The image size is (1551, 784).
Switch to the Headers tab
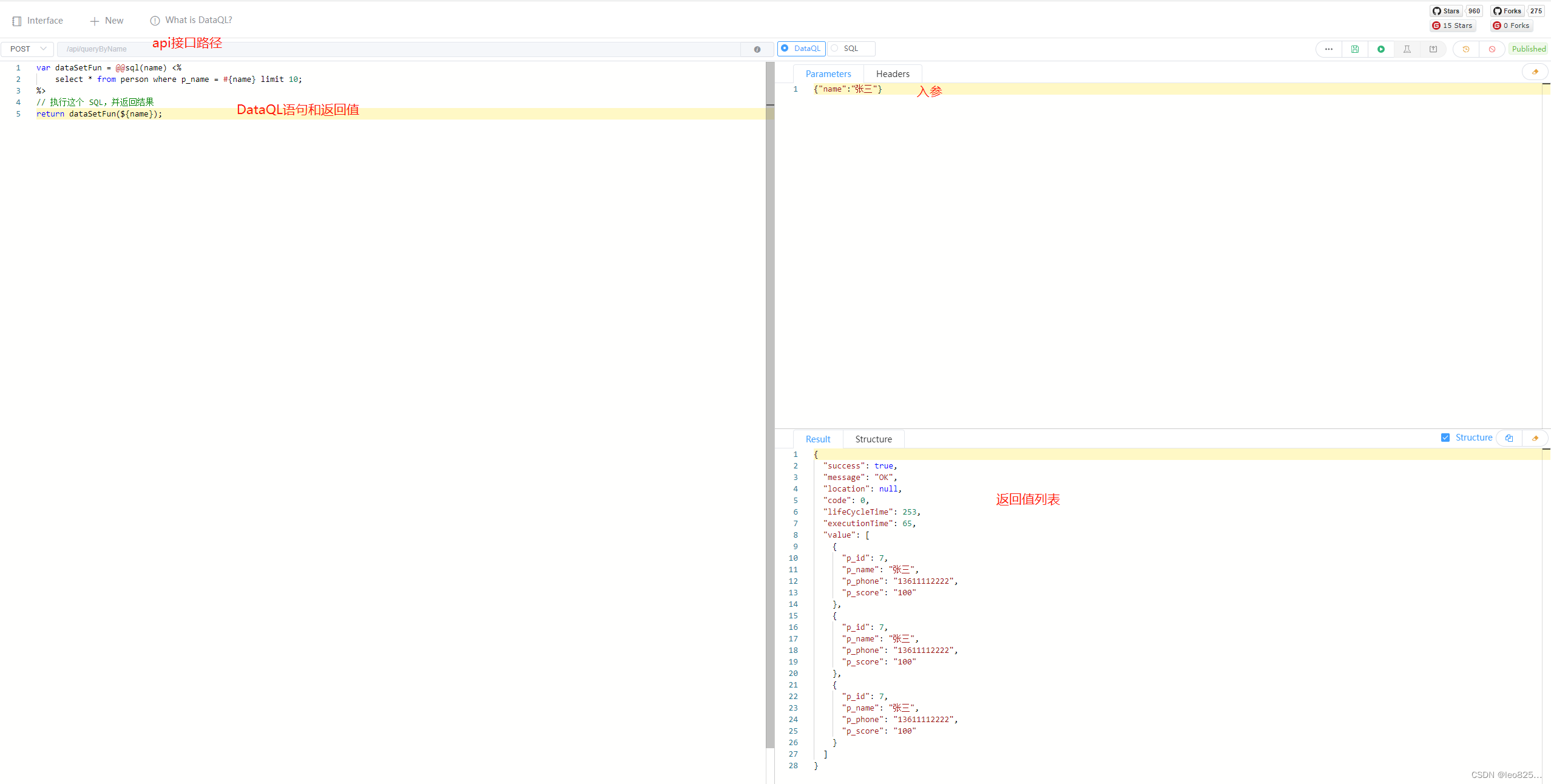tap(893, 74)
